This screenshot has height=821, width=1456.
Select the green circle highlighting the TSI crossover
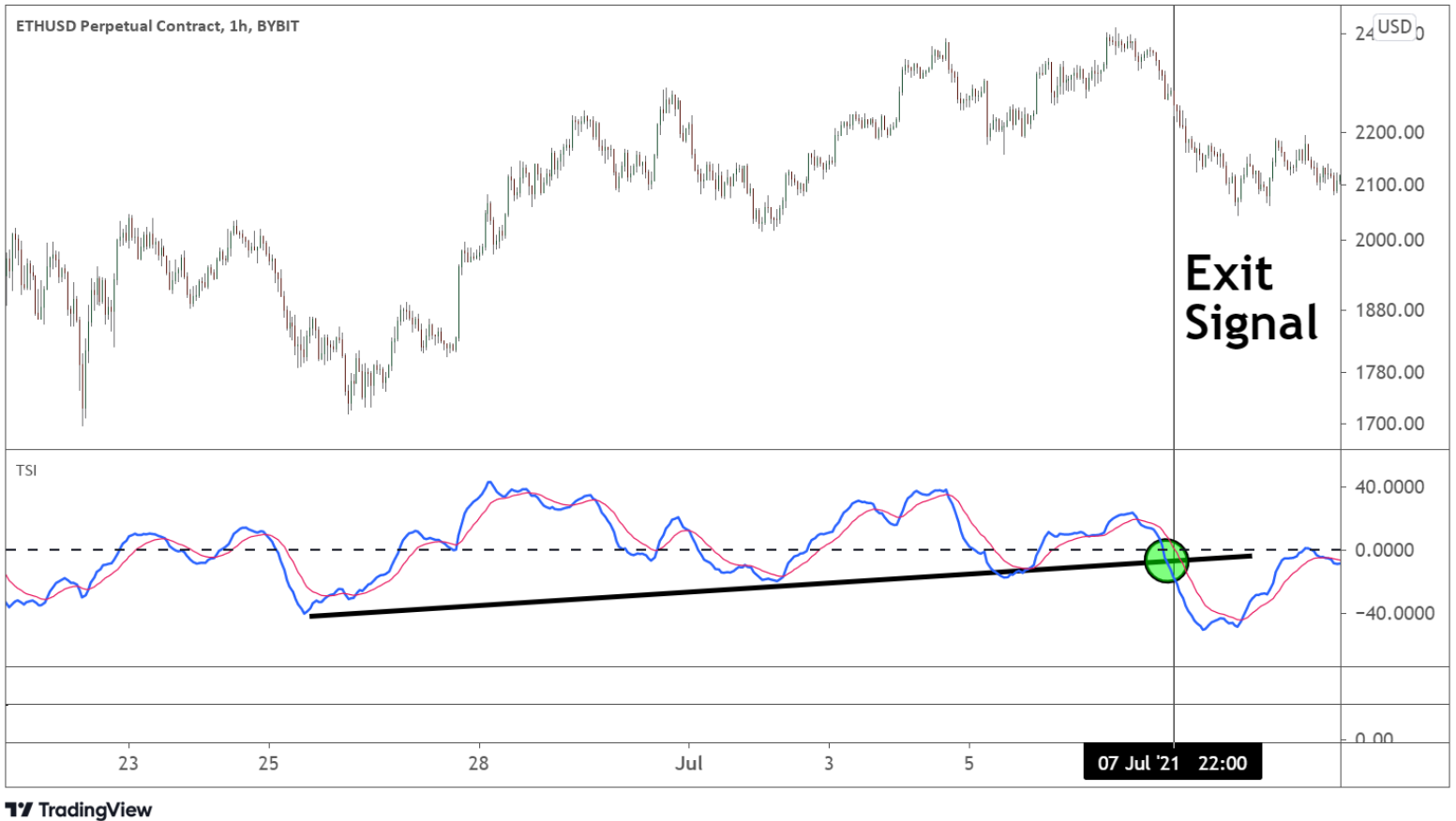(1165, 560)
